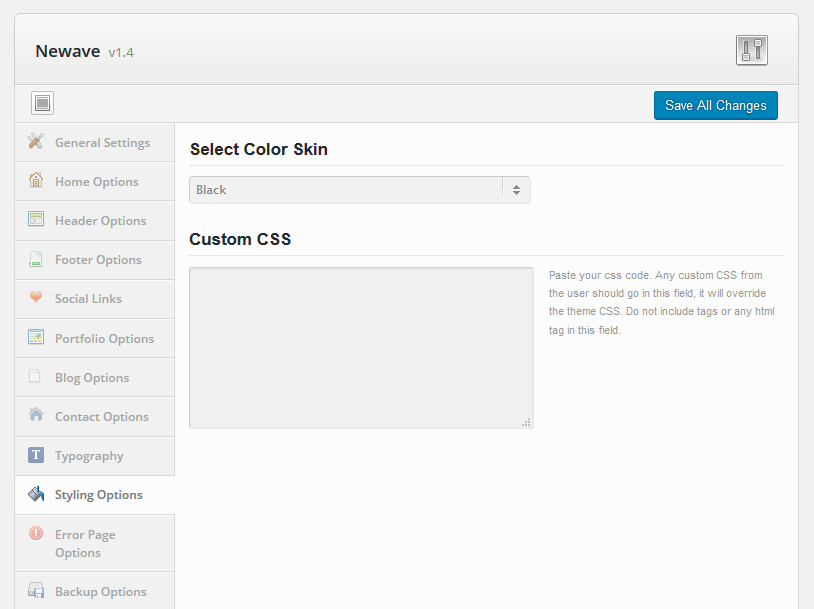Image resolution: width=814 pixels, height=609 pixels.
Task: Click the Home Options house icon
Action: coord(36,180)
